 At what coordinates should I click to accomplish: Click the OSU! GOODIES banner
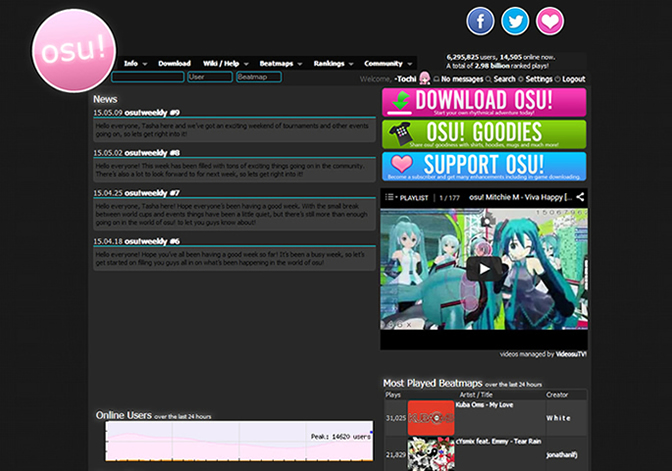pos(484,135)
